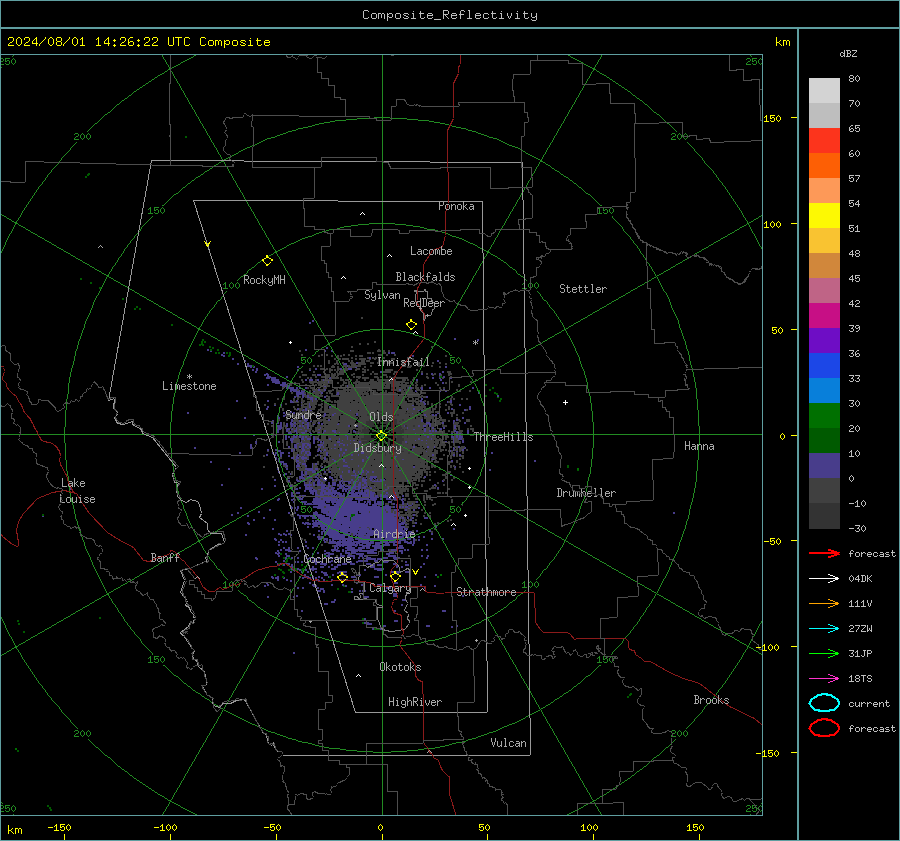Click the purple 39-36 dBZ swatch
The image size is (900, 841).
coord(824,341)
